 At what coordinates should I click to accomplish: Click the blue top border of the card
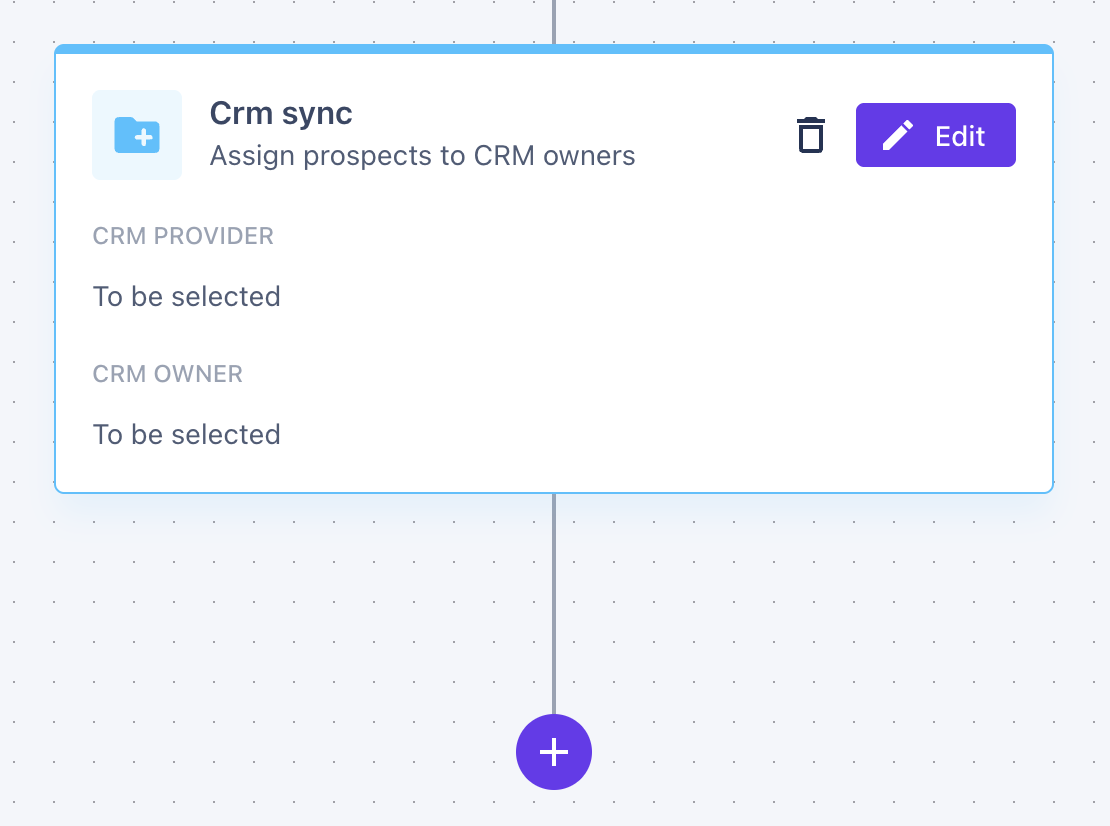pyautogui.click(x=554, y=48)
